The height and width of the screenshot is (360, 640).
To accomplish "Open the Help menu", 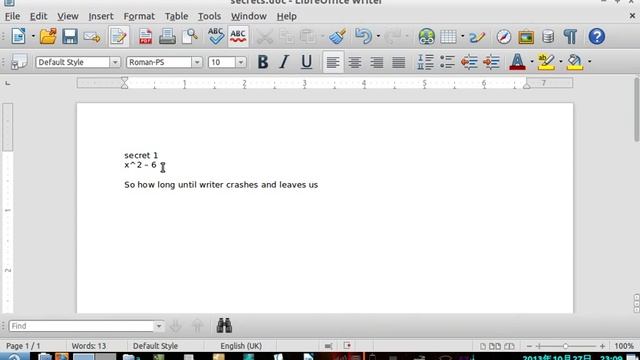I will (287, 16).
